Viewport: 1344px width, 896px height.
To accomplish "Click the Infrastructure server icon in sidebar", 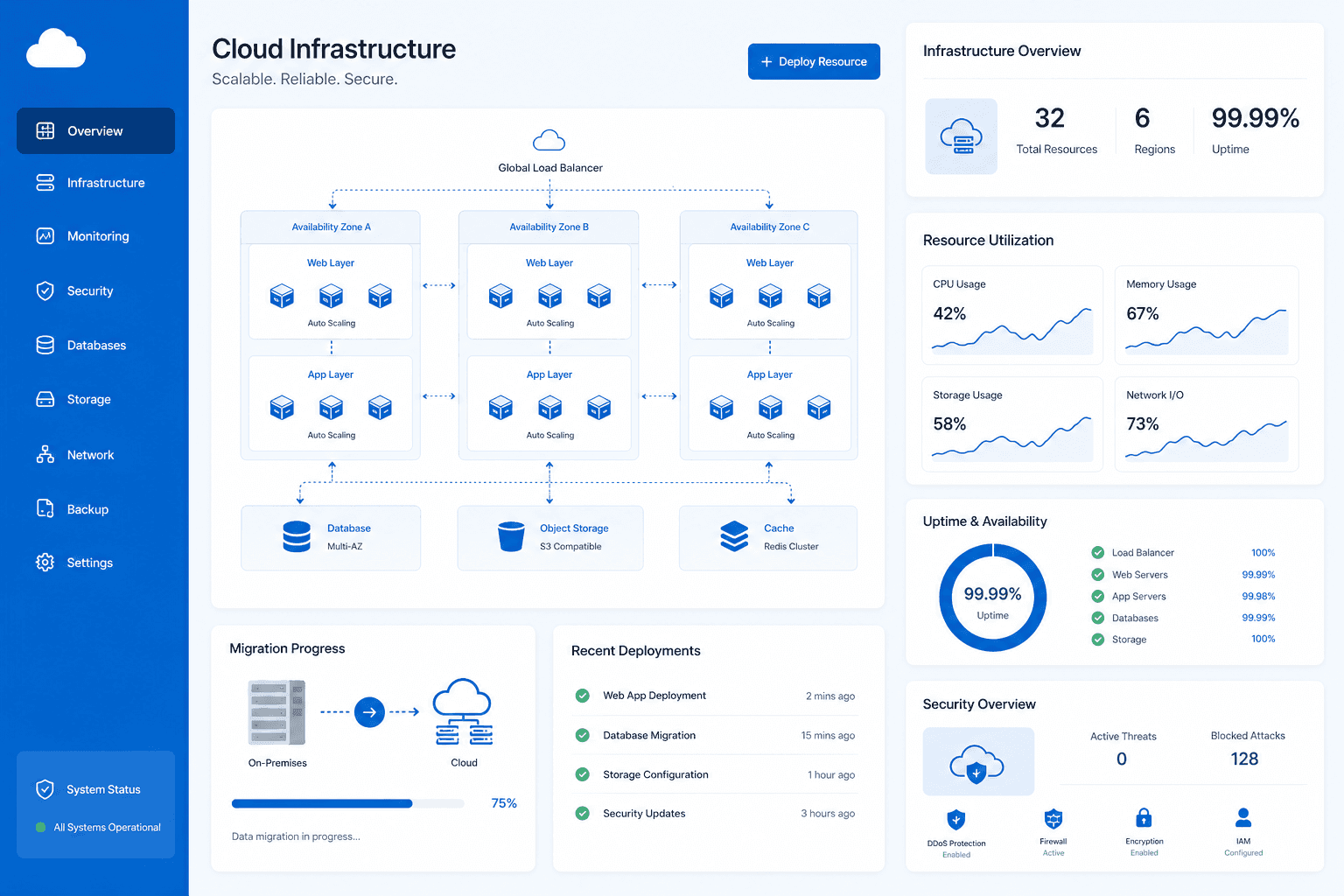I will point(45,182).
